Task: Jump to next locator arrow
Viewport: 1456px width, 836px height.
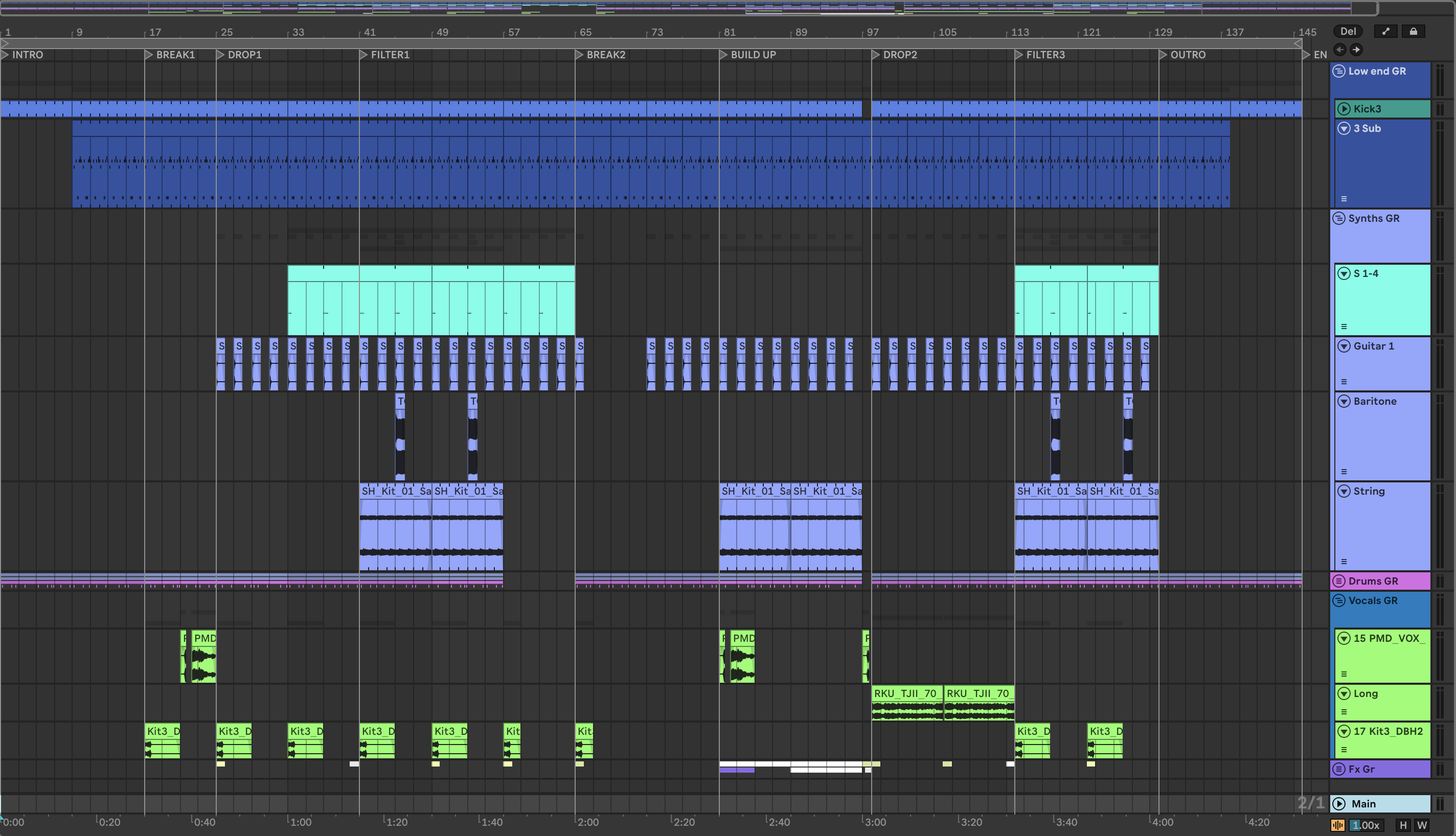Action: tap(1356, 50)
